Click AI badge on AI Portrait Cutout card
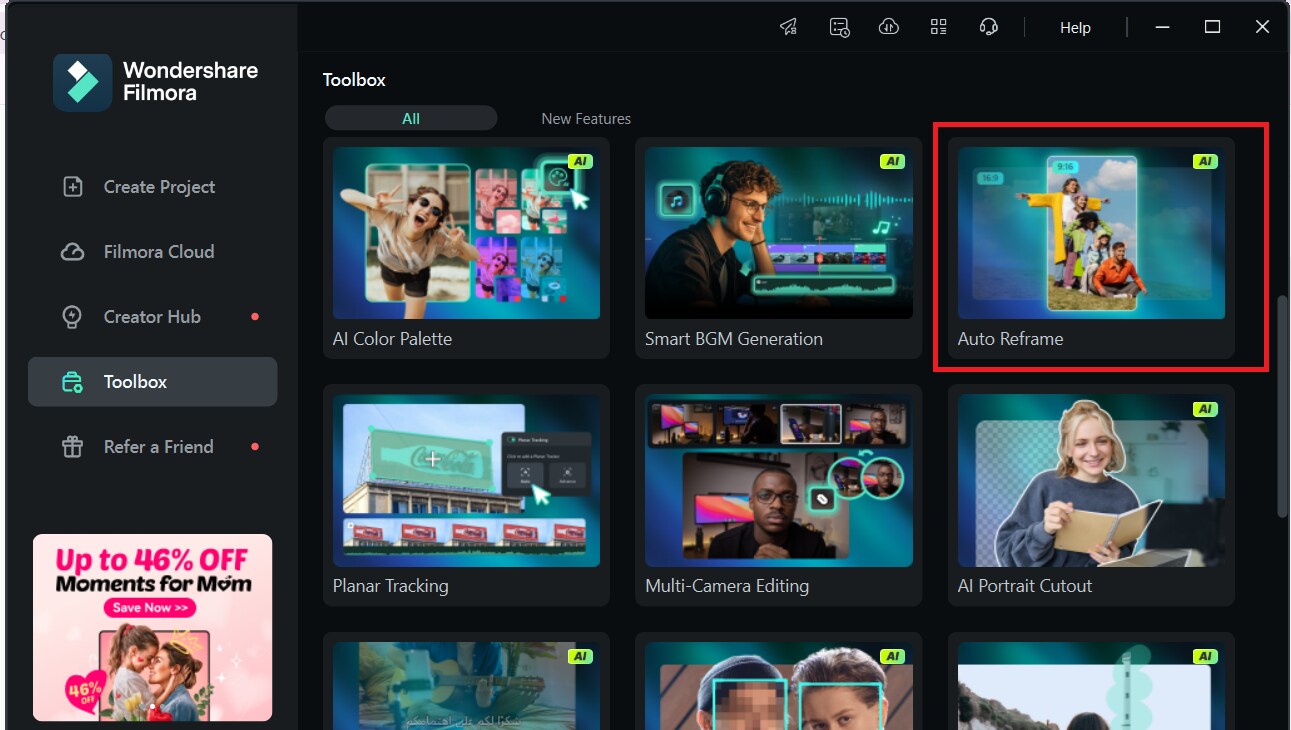The width and height of the screenshot is (1291, 730). point(1205,409)
